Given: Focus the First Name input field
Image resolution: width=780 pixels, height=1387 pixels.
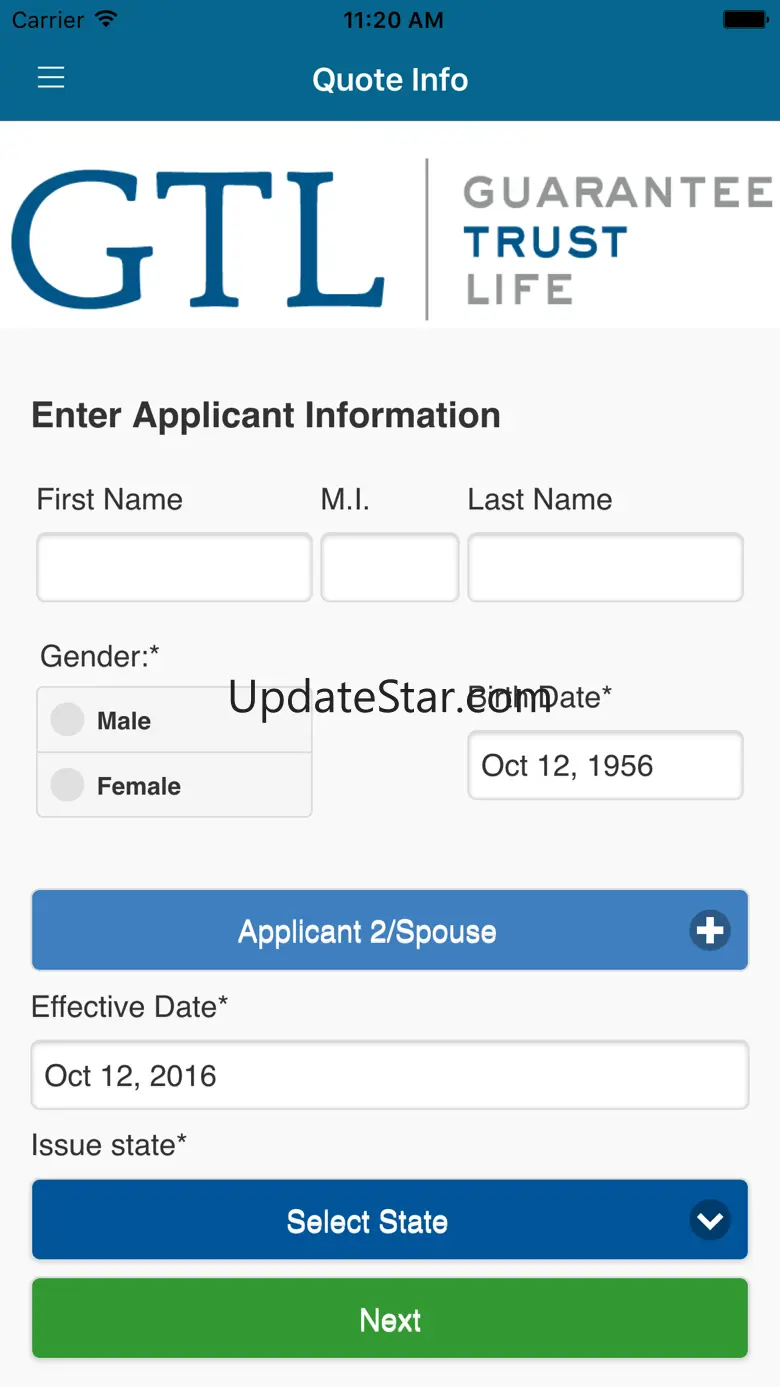Looking at the screenshot, I should coord(174,568).
